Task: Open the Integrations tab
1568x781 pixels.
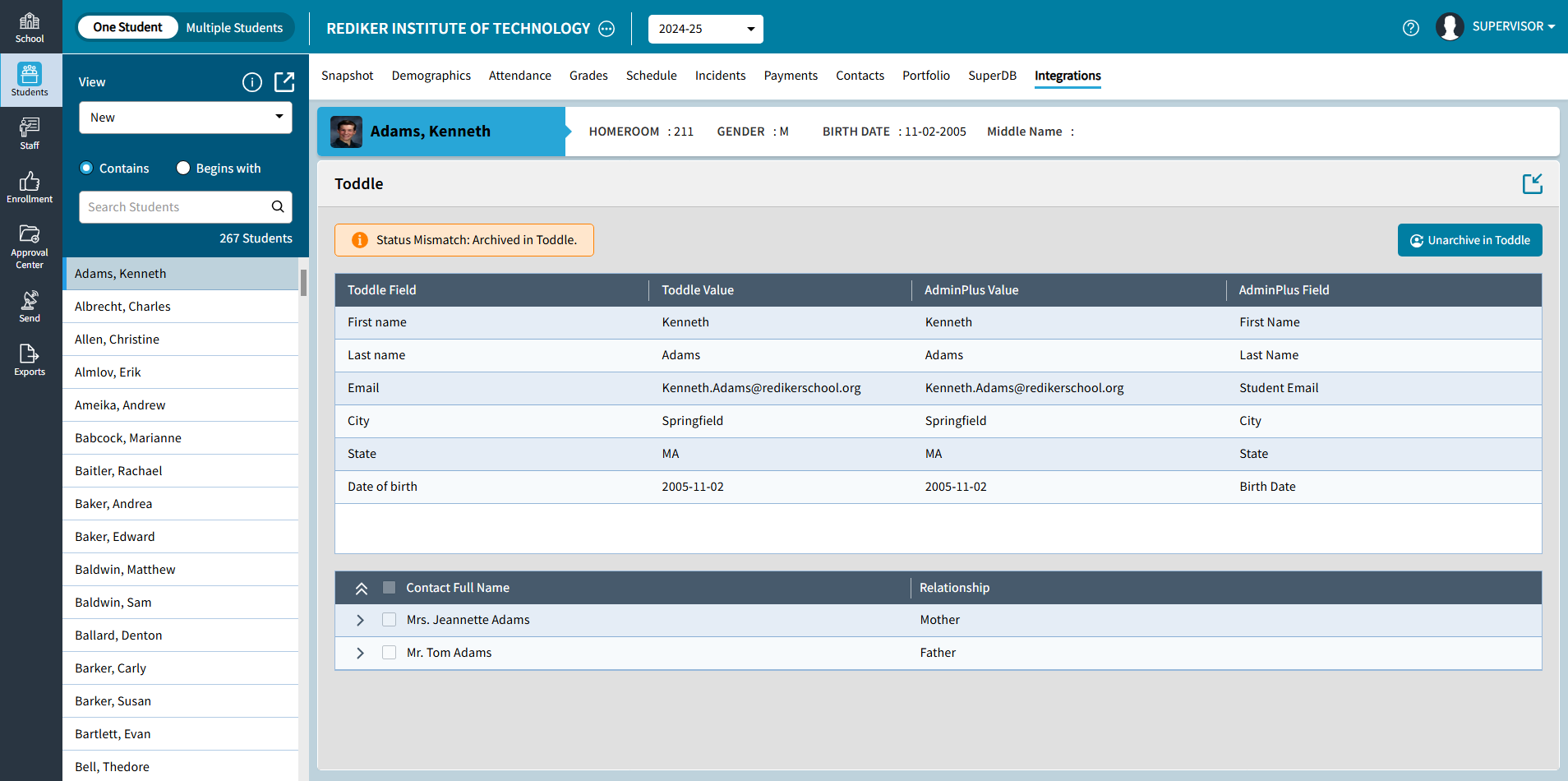Action: tap(1068, 76)
